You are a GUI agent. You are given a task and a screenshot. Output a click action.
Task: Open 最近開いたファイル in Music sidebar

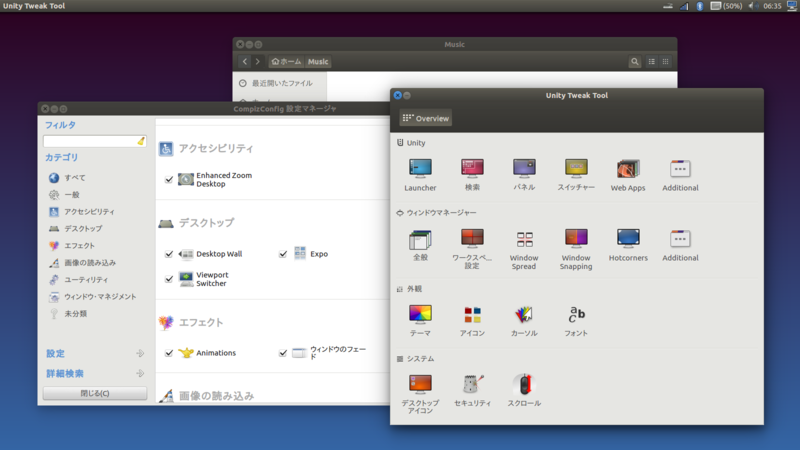(276, 83)
